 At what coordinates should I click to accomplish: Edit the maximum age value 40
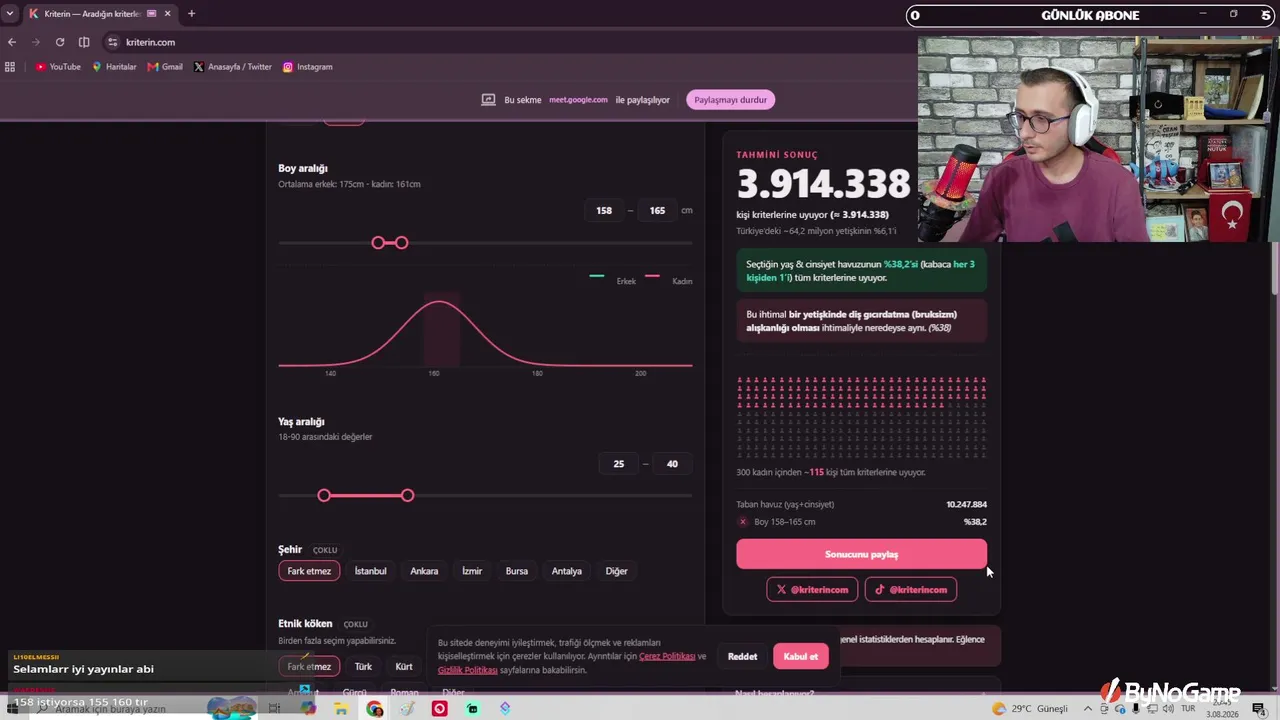point(672,464)
